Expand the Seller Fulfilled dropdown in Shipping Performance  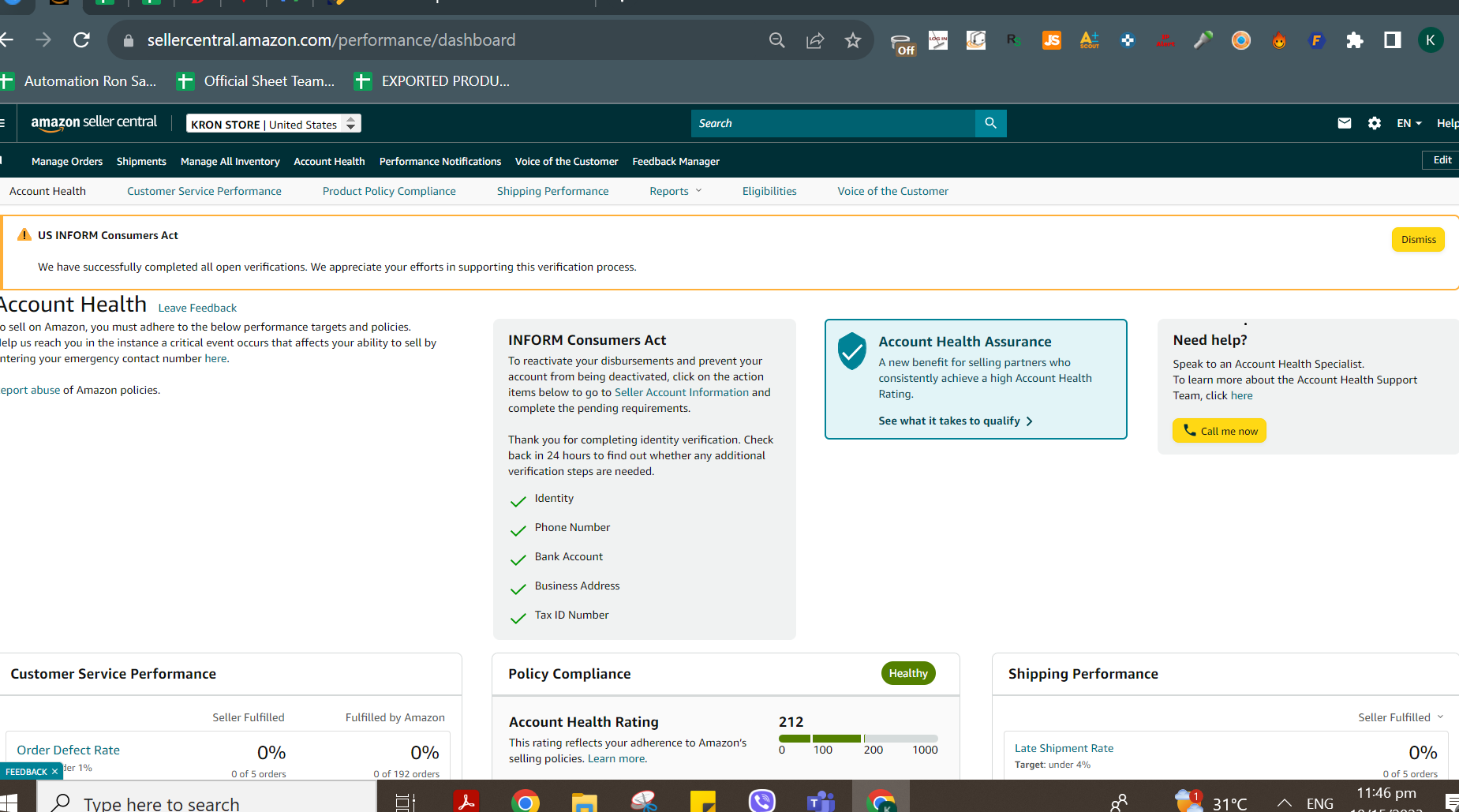pyautogui.click(x=1401, y=717)
